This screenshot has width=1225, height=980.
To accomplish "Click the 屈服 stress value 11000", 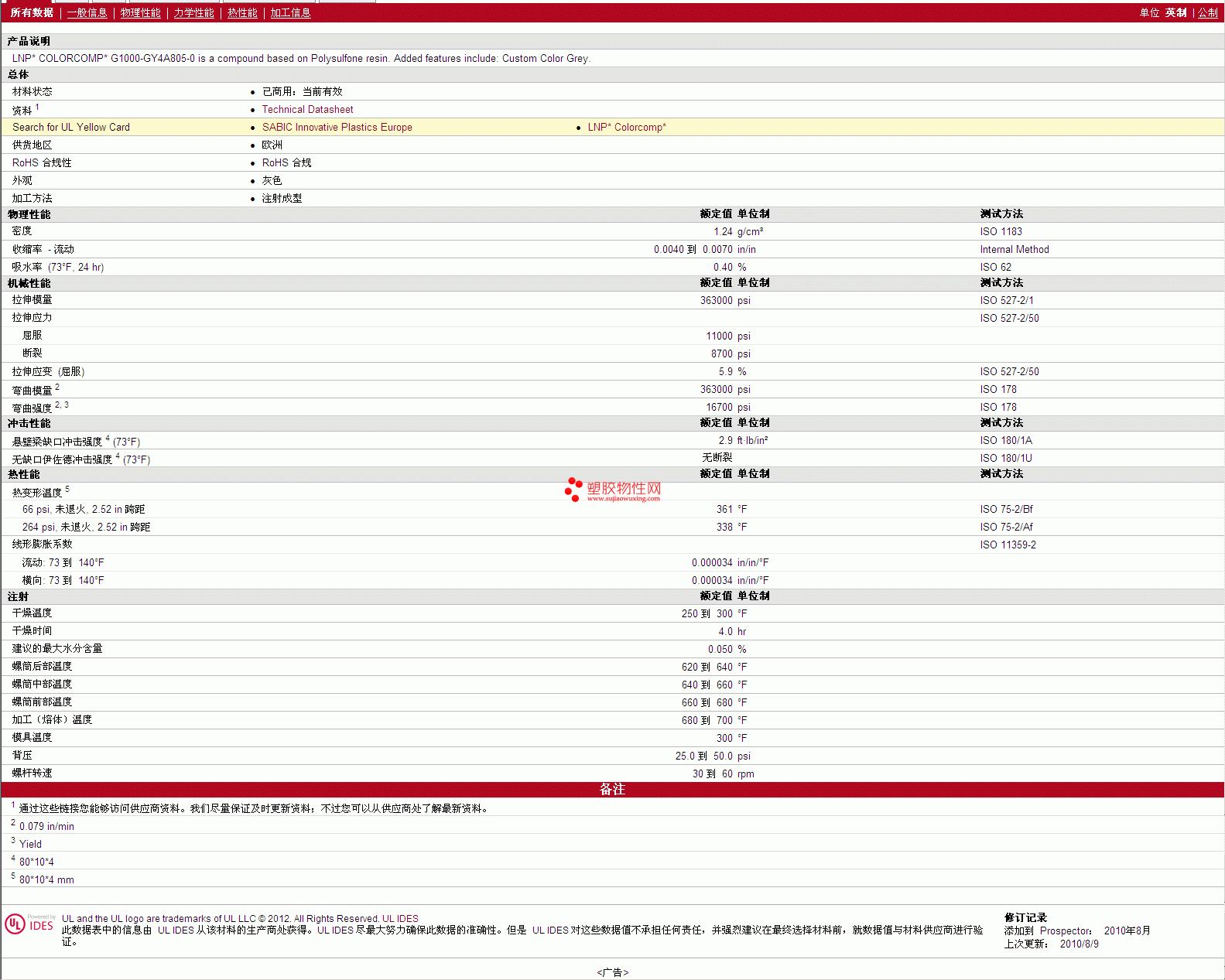I will point(719,336).
